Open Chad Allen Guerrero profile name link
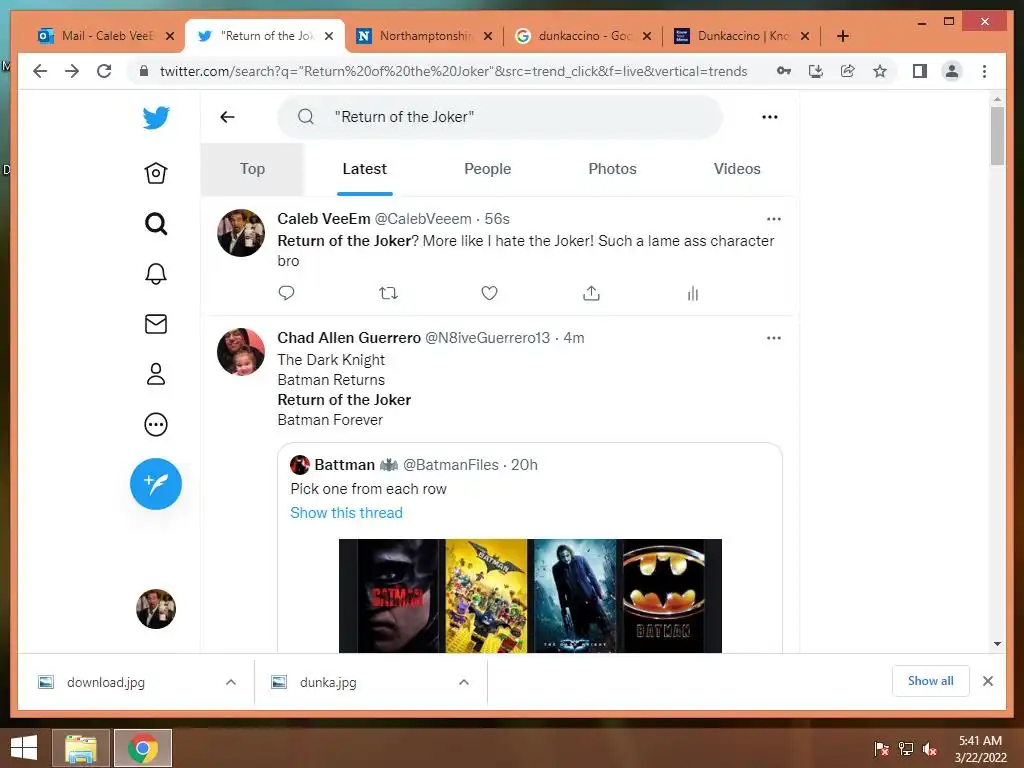The width and height of the screenshot is (1024, 768). tap(349, 338)
